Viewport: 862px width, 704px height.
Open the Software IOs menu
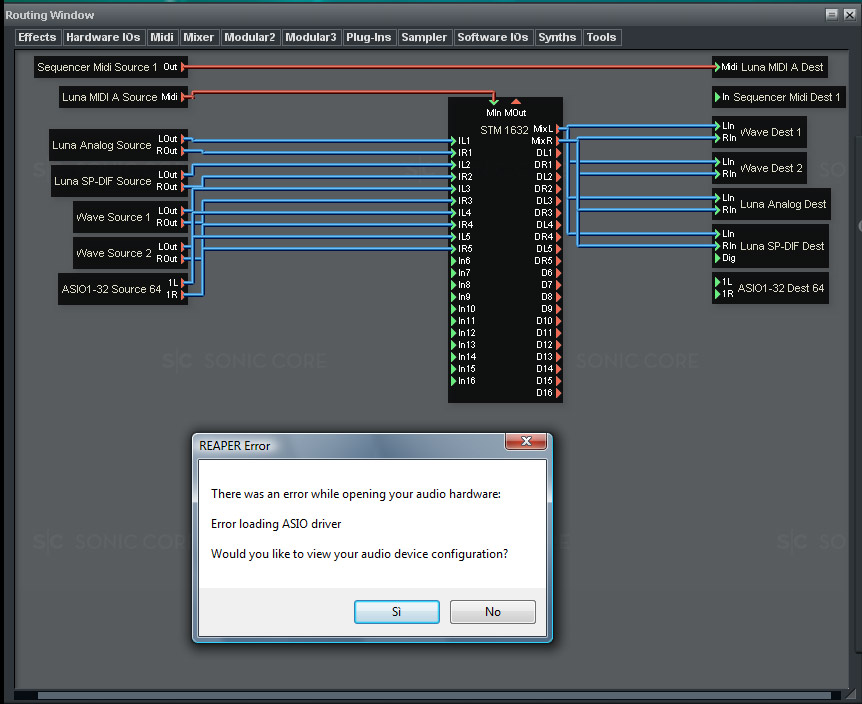coord(492,37)
